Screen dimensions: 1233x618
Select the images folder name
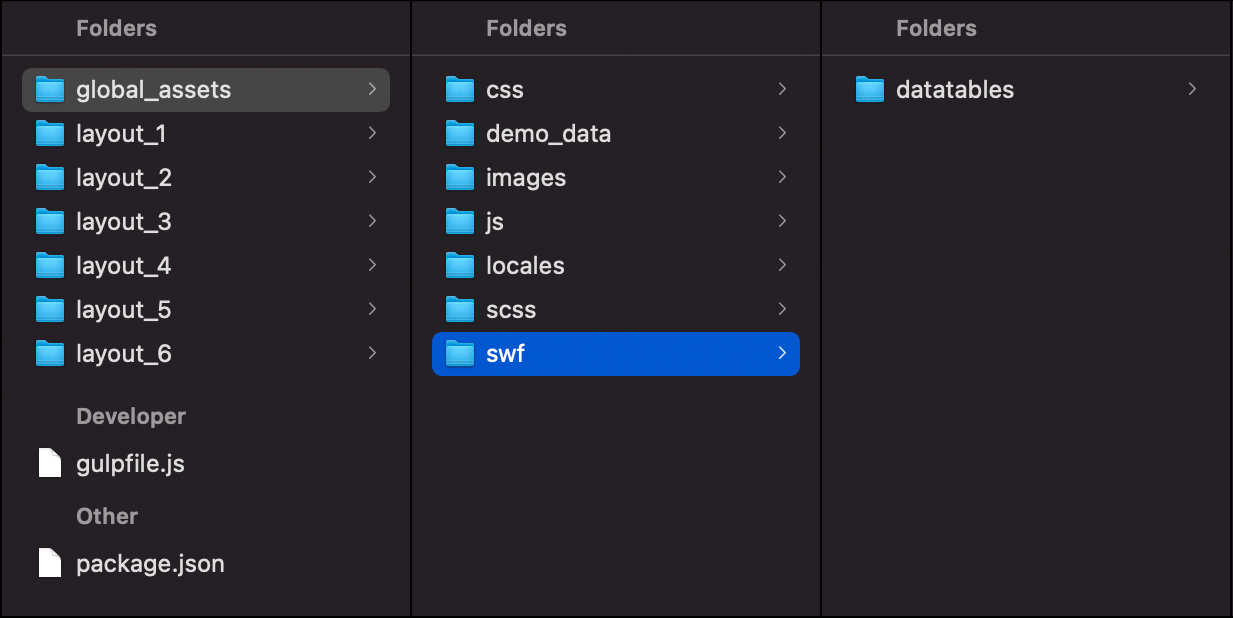[x=526, y=178]
